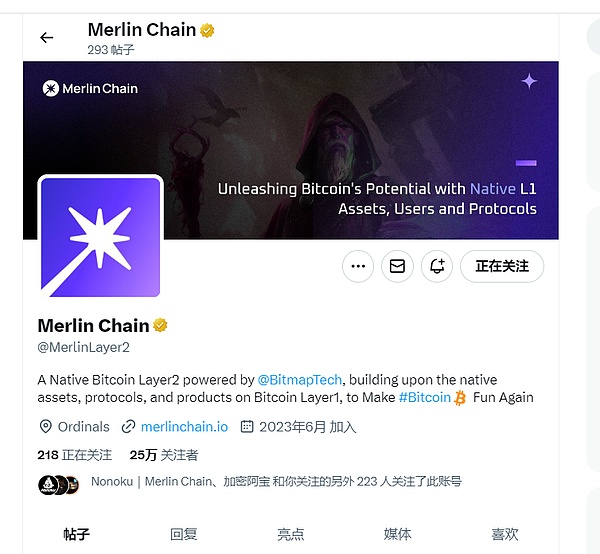
Task: View the 218 正在关注 following list
Action: tap(75, 454)
